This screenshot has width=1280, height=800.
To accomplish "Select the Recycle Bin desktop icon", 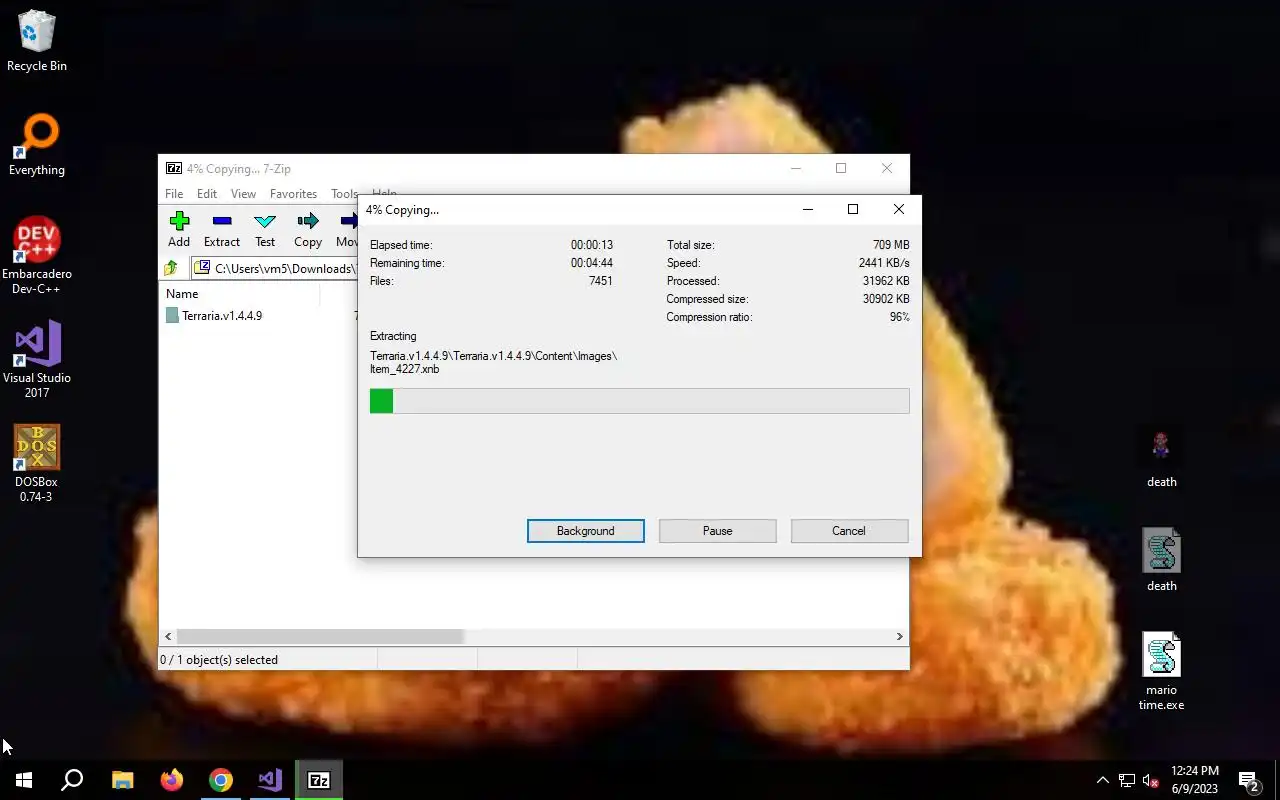I will (x=37, y=41).
